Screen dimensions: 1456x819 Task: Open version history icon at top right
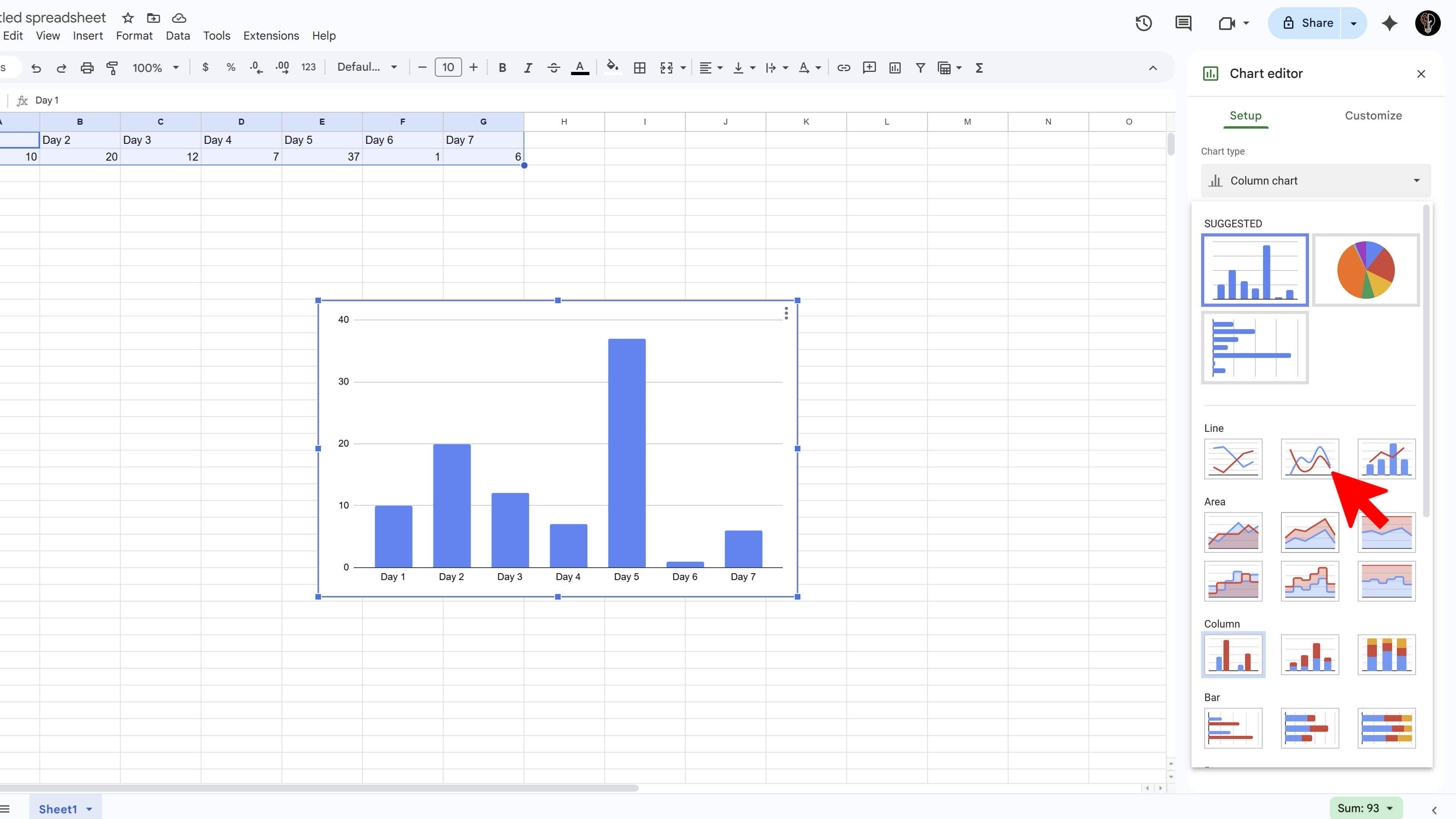click(x=1143, y=23)
